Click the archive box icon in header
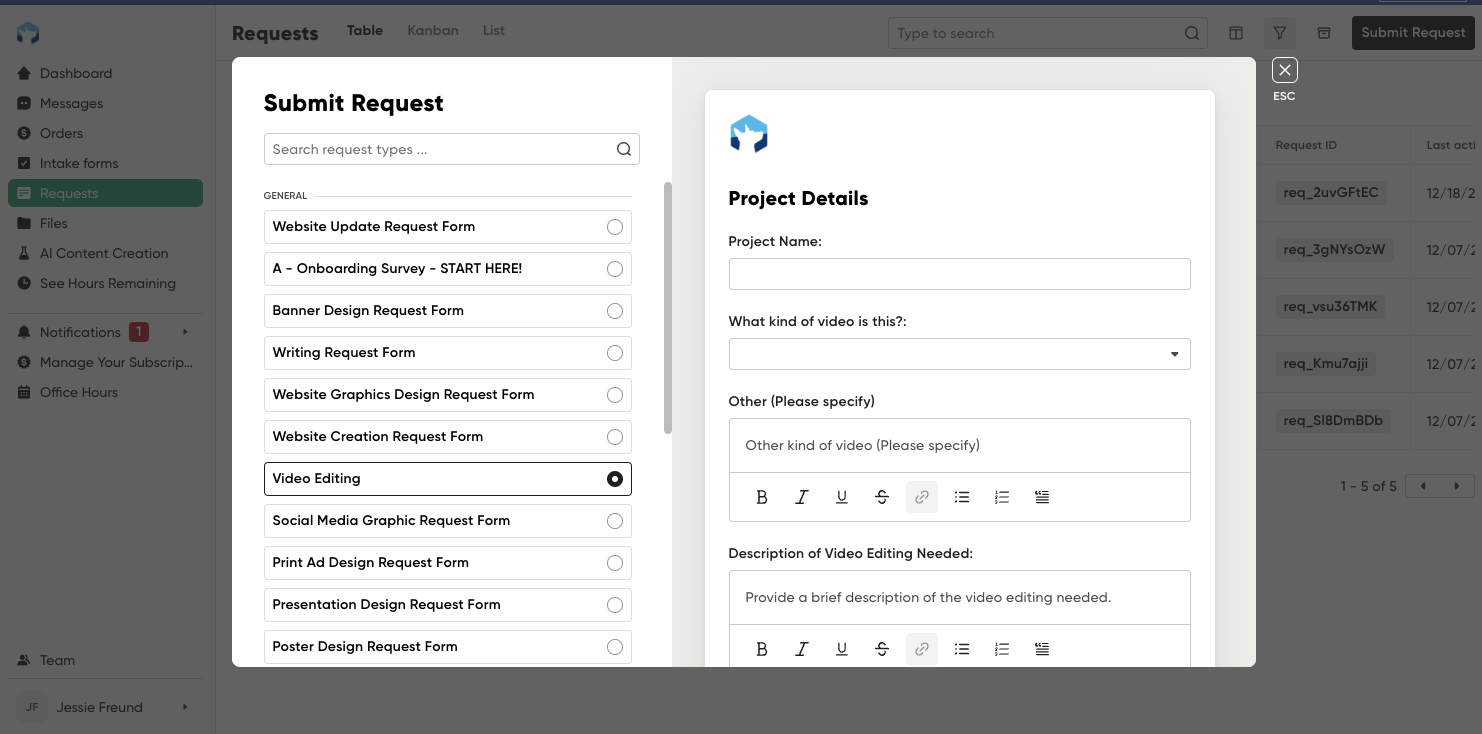 pyautogui.click(x=1323, y=33)
